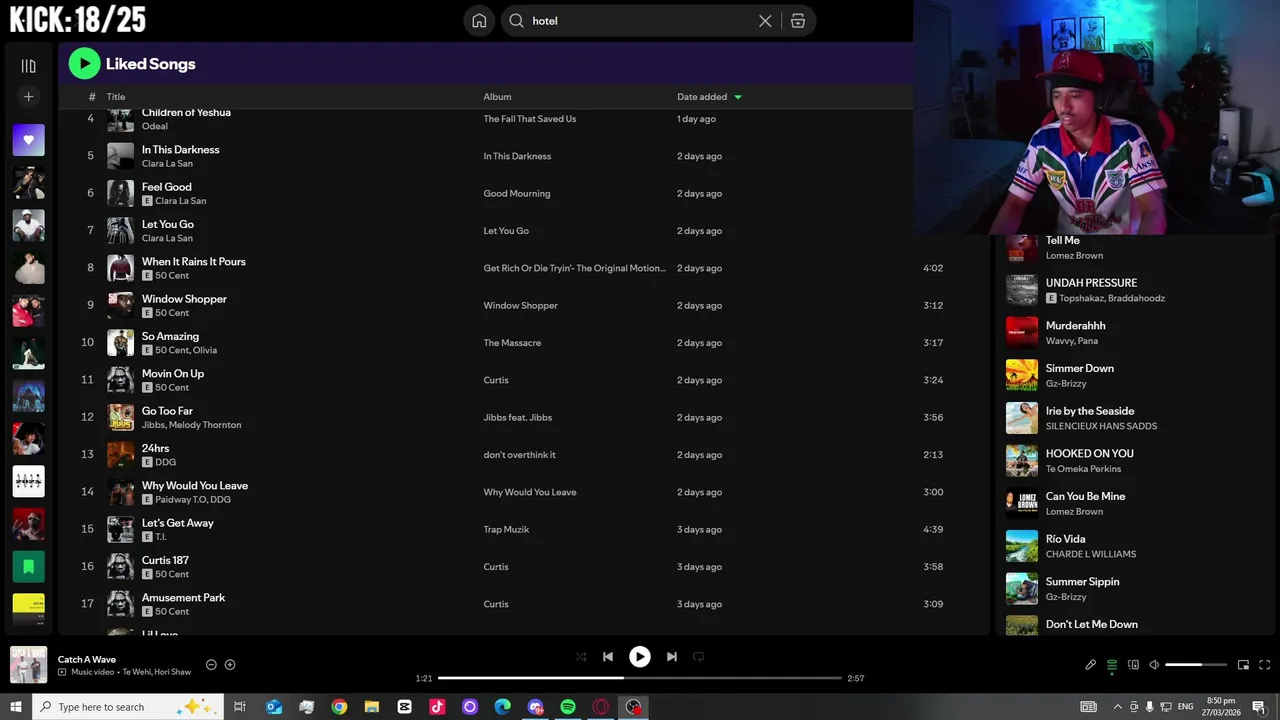Open Connect to a device

coord(1133,665)
